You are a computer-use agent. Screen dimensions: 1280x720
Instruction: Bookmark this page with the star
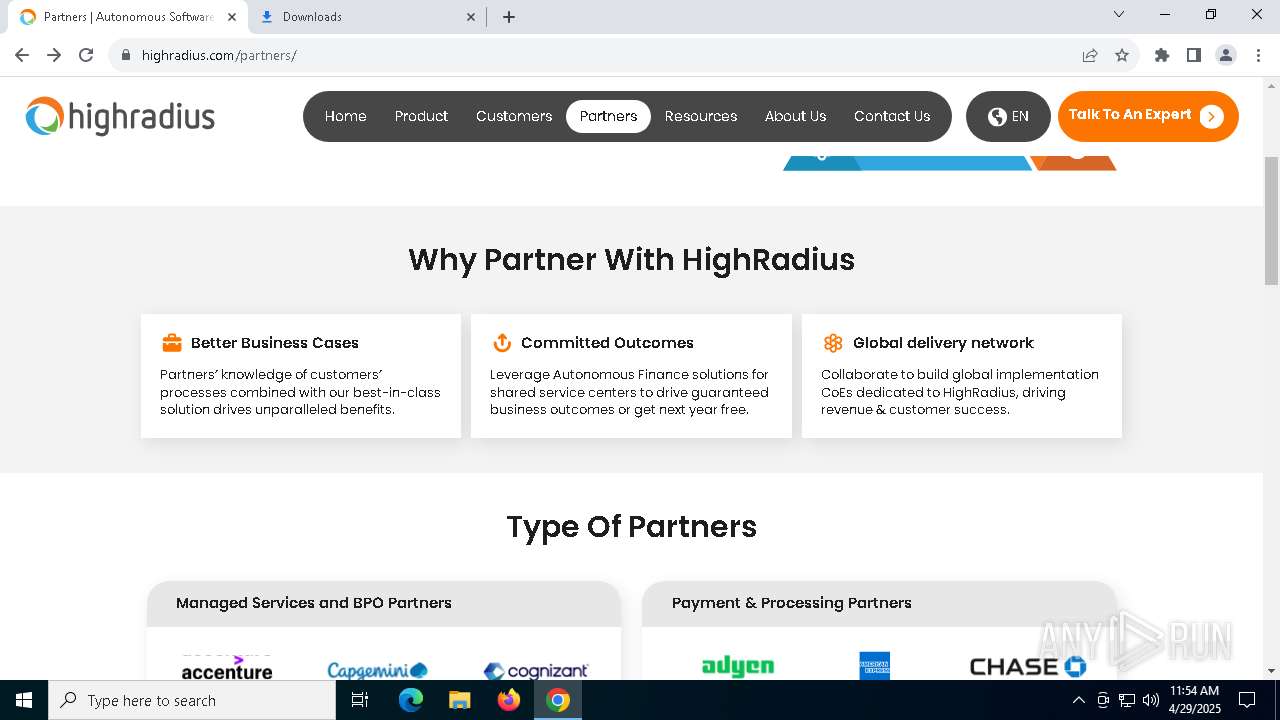click(x=1122, y=55)
